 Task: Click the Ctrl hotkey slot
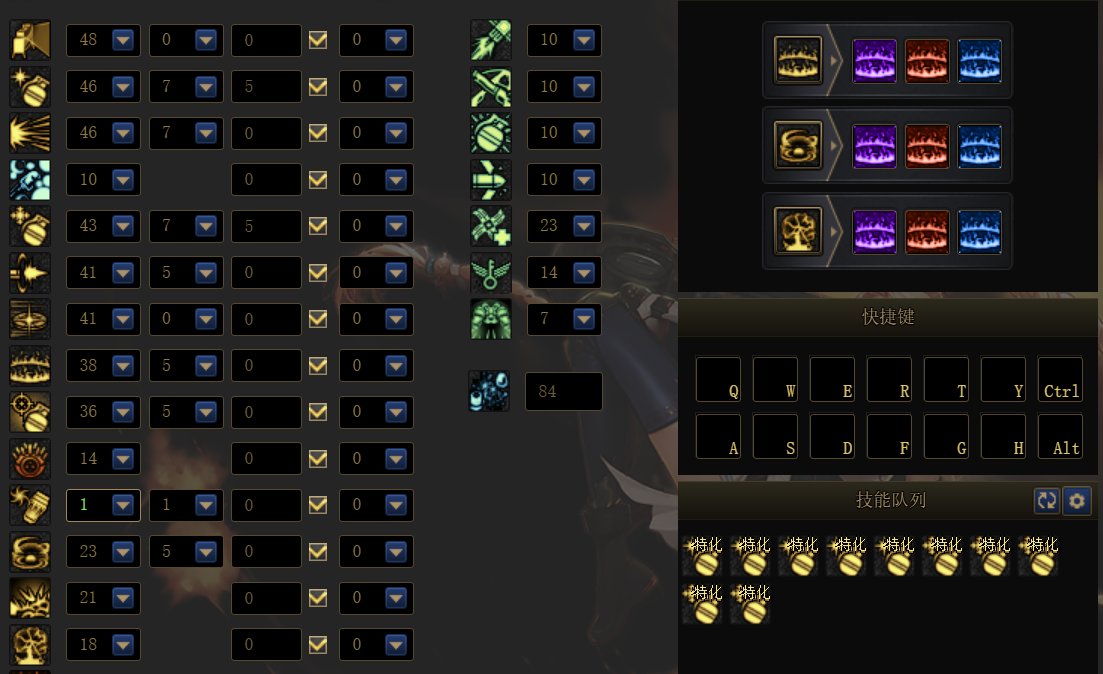(x=1060, y=379)
